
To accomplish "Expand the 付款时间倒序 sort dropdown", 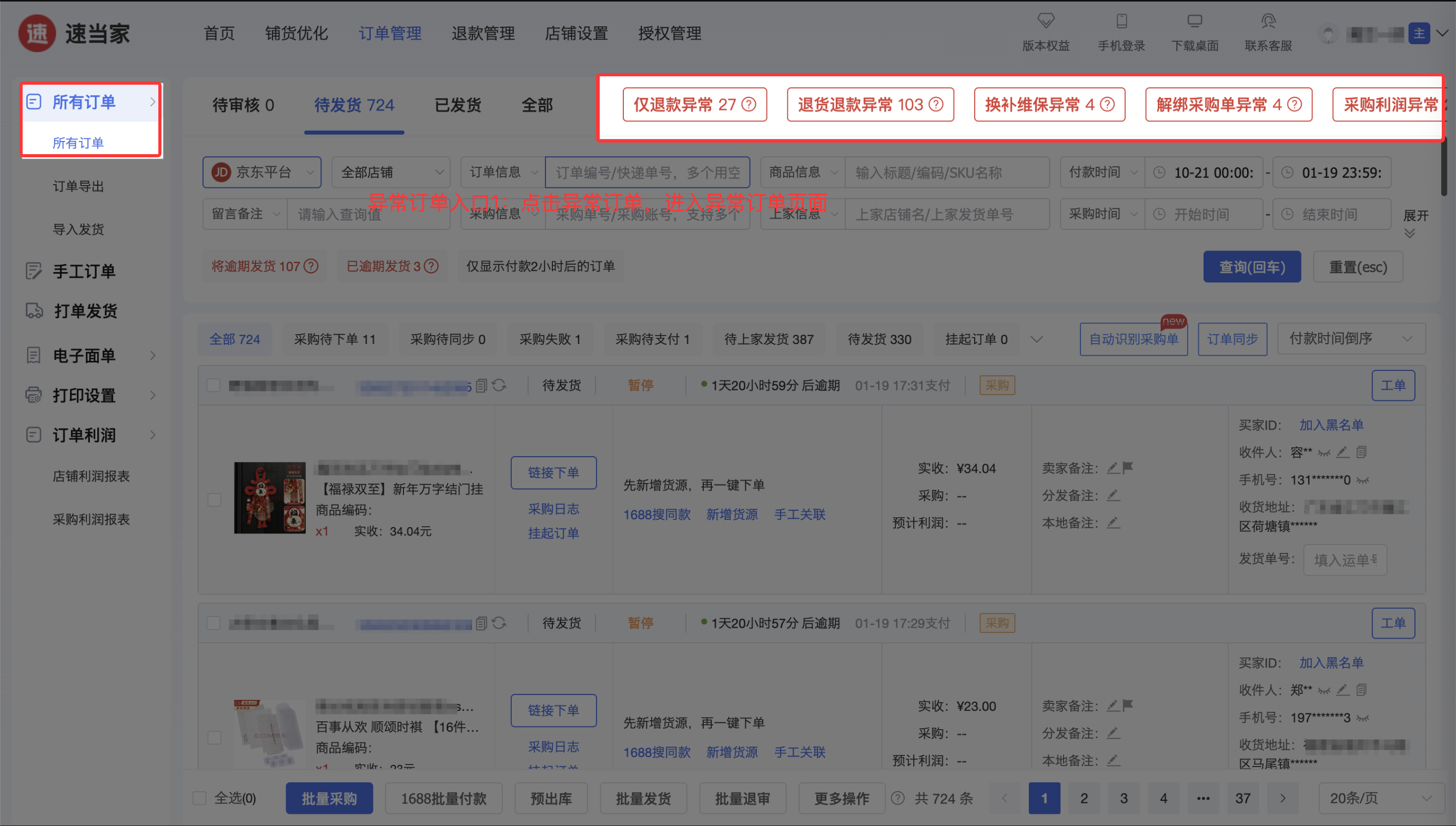I will (1350, 339).
